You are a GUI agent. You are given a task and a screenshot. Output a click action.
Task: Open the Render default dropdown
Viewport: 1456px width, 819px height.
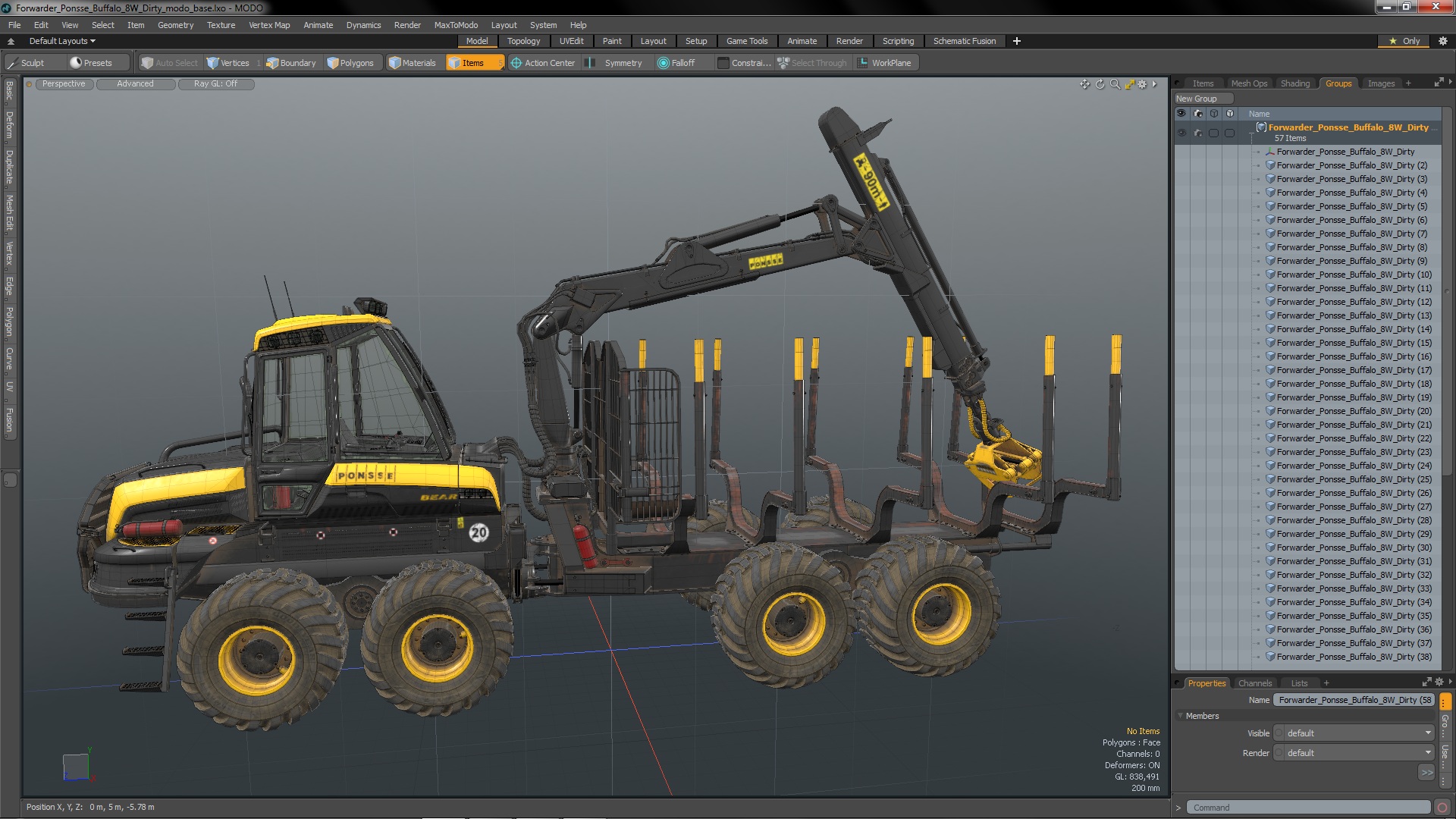(1358, 753)
